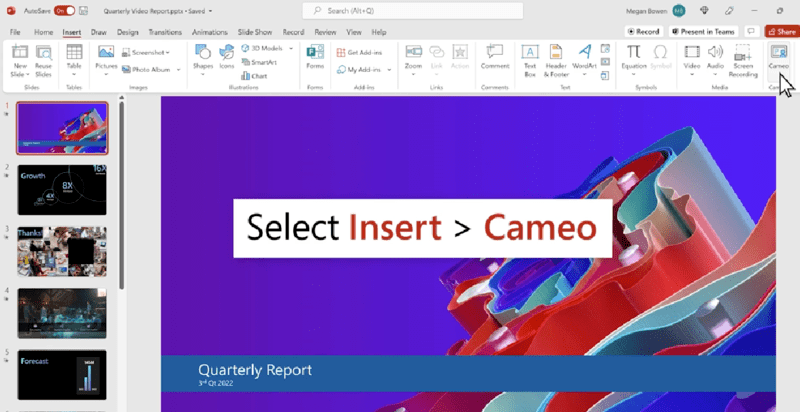This screenshot has height=412, width=800.
Task: Open the Shapes gallery
Action: click(x=203, y=59)
